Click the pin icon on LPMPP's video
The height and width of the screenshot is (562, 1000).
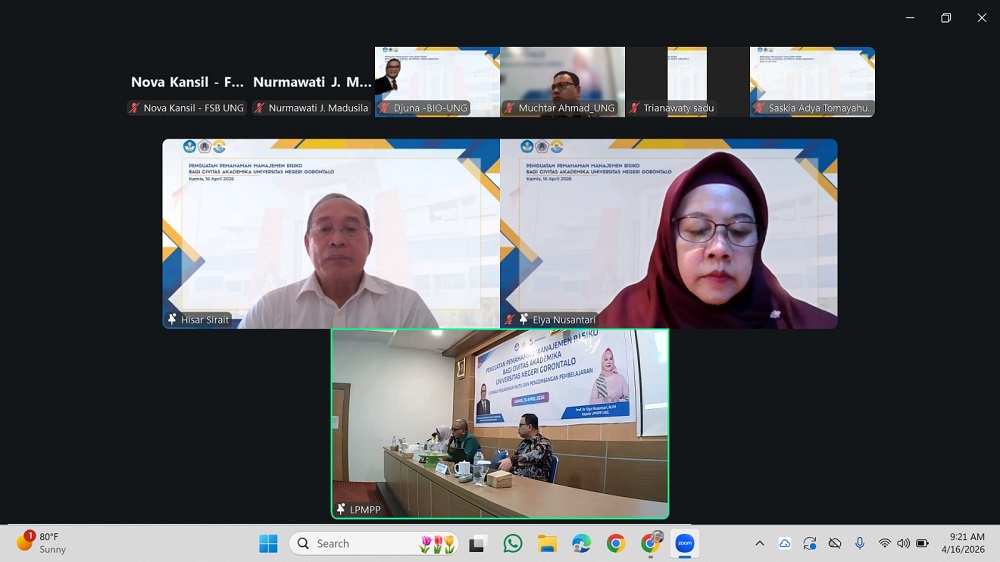pyautogui.click(x=341, y=509)
